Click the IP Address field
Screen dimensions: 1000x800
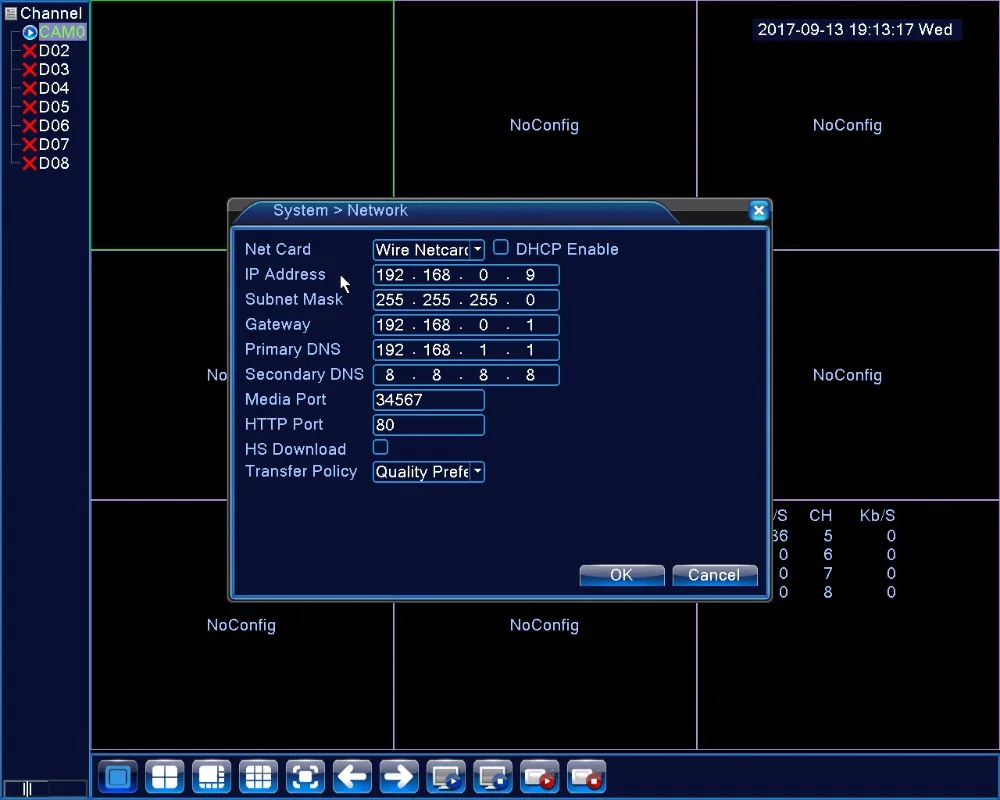[466, 275]
